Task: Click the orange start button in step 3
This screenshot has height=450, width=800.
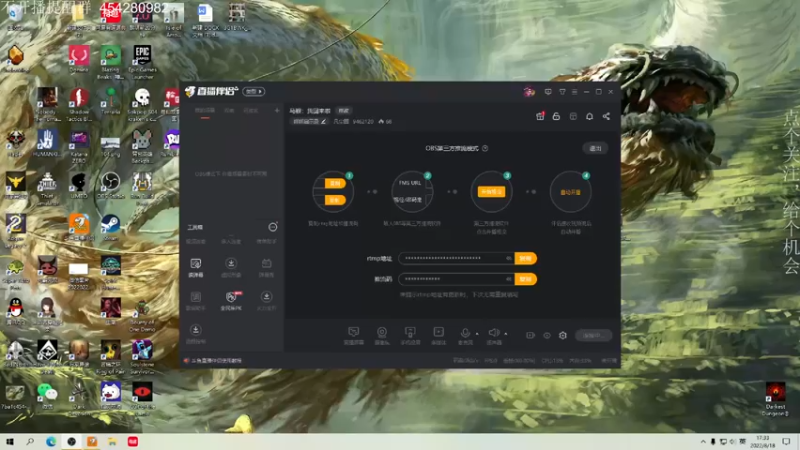Action: click(491, 192)
